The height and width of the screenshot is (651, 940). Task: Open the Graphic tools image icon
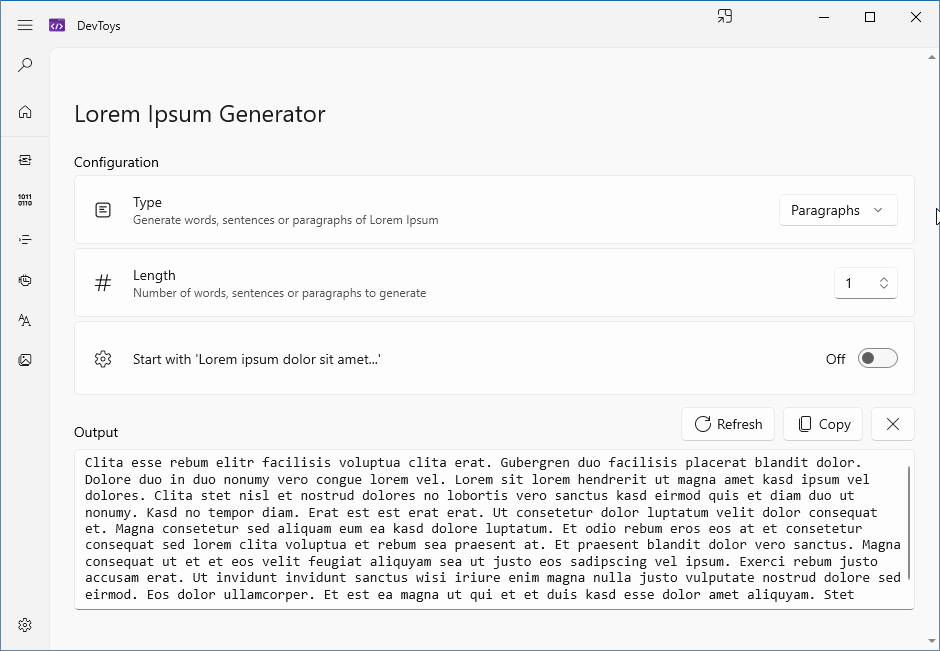[25, 360]
